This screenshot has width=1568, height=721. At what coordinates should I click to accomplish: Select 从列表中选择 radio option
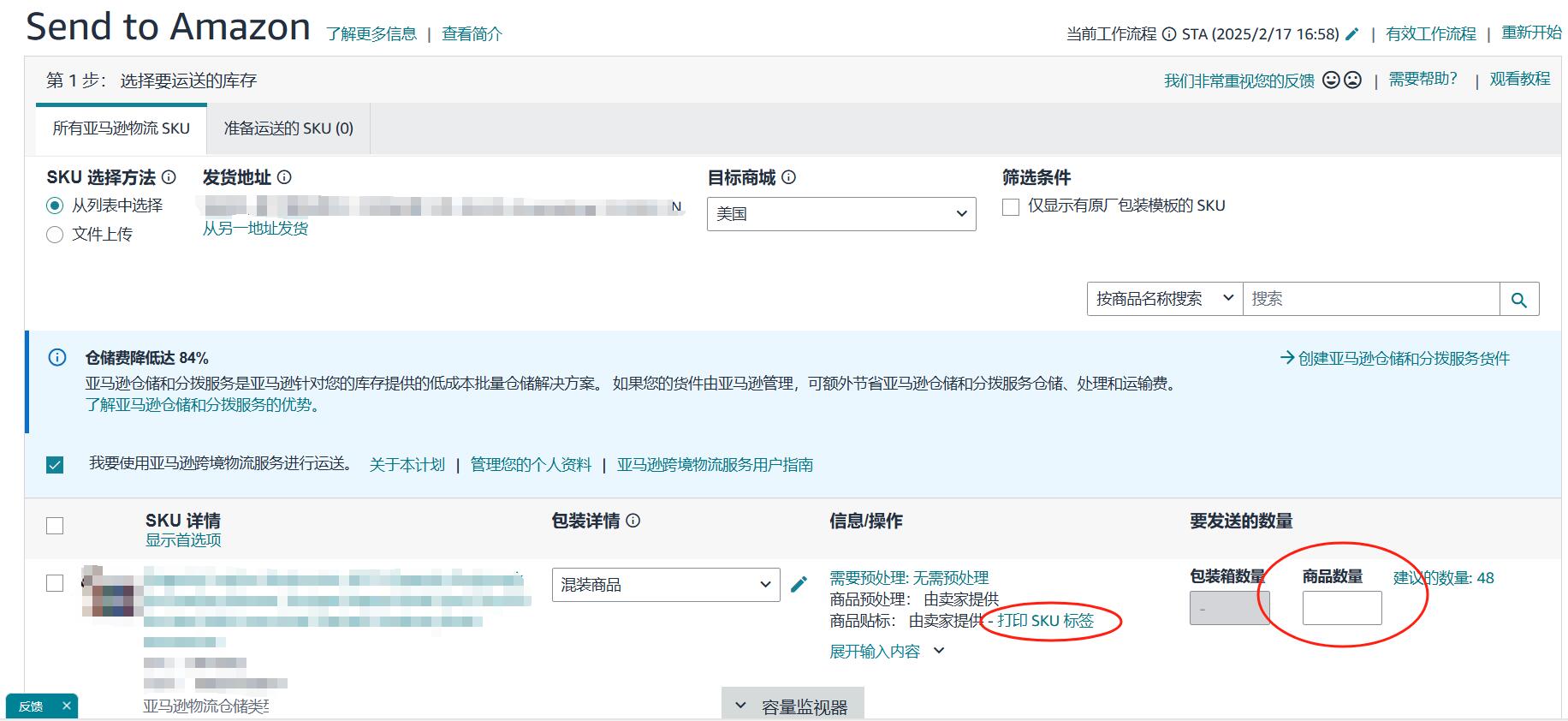point(55,206)
